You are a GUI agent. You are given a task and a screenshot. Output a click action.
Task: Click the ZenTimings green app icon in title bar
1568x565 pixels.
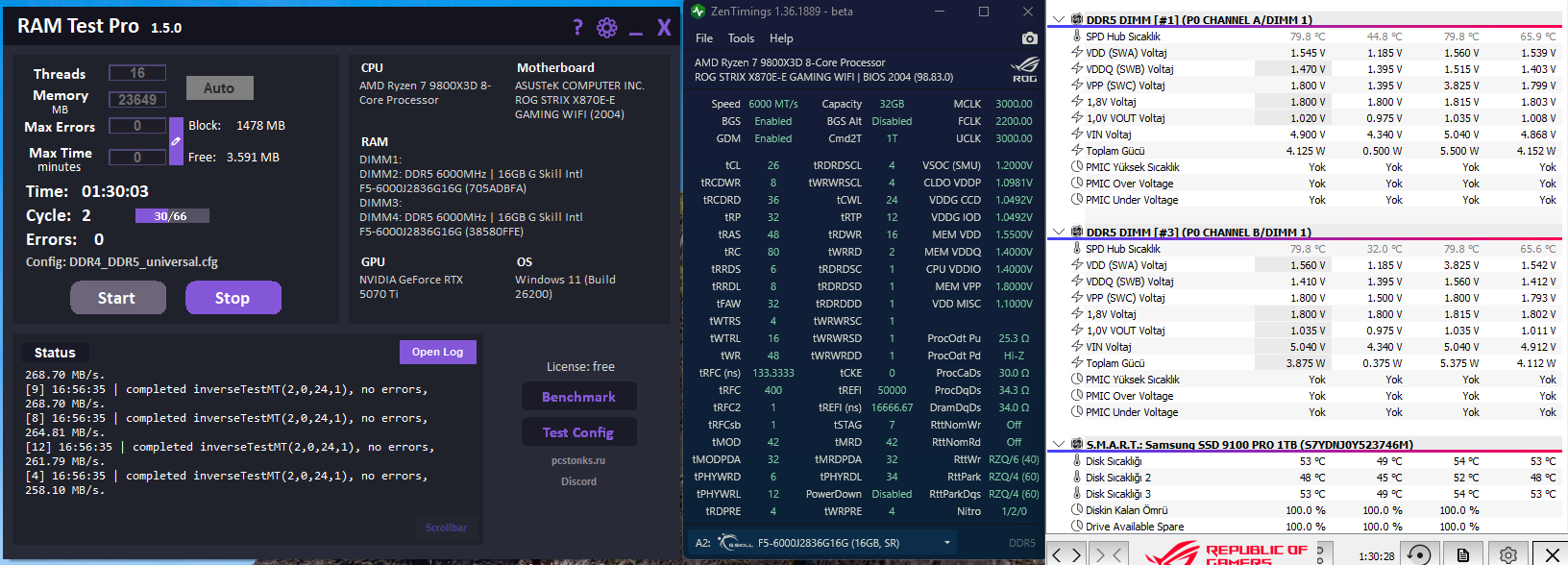click(x=698, y=12)
